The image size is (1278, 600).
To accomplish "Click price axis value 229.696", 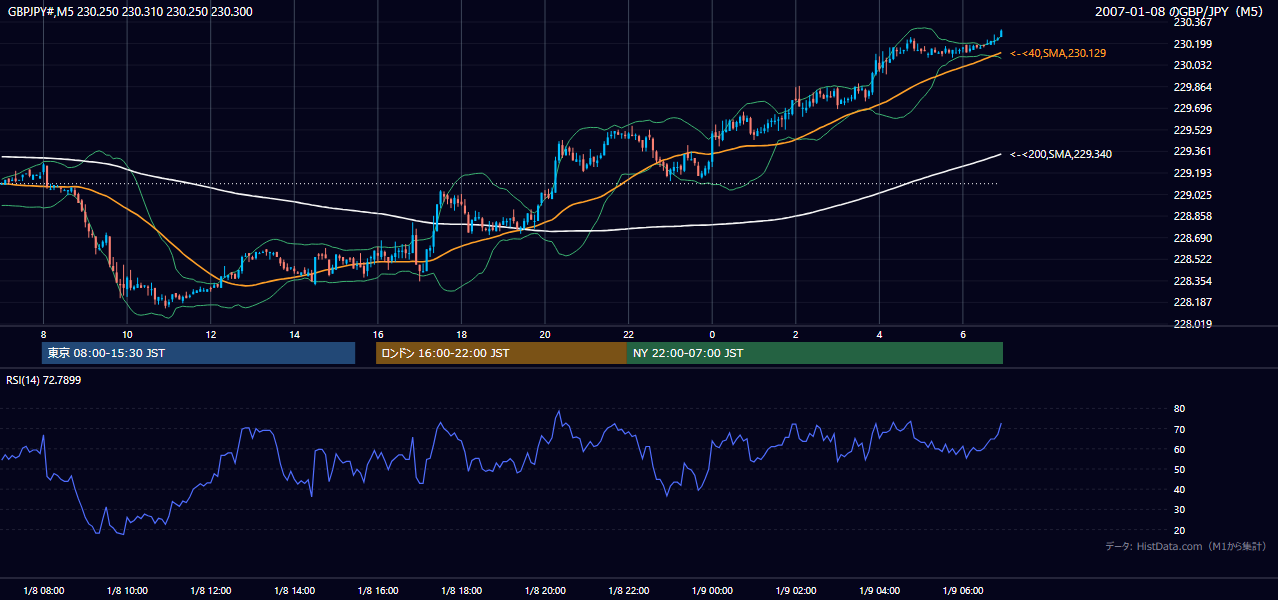I will click(1192, 108).
